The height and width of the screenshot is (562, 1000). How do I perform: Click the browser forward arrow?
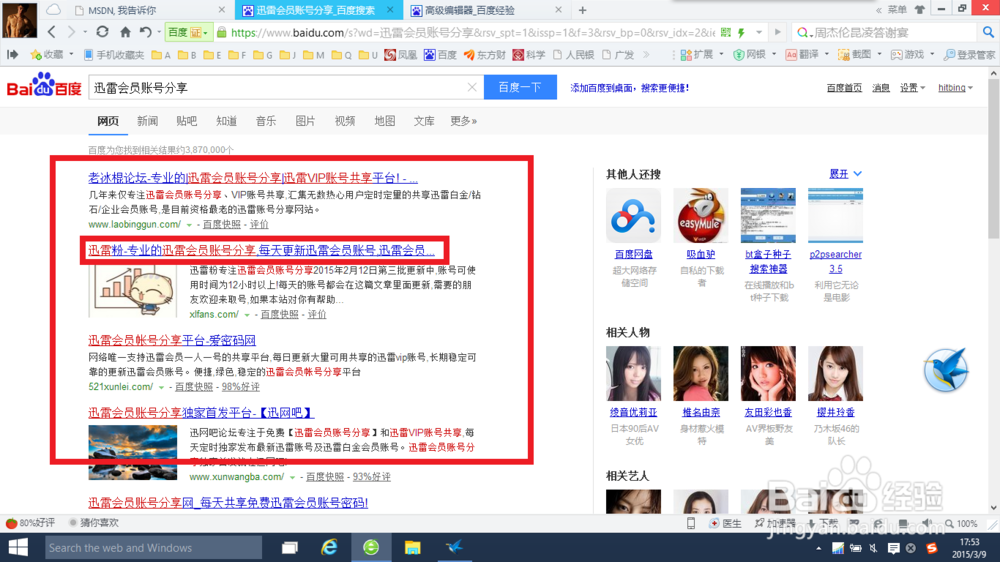point(71,32)
